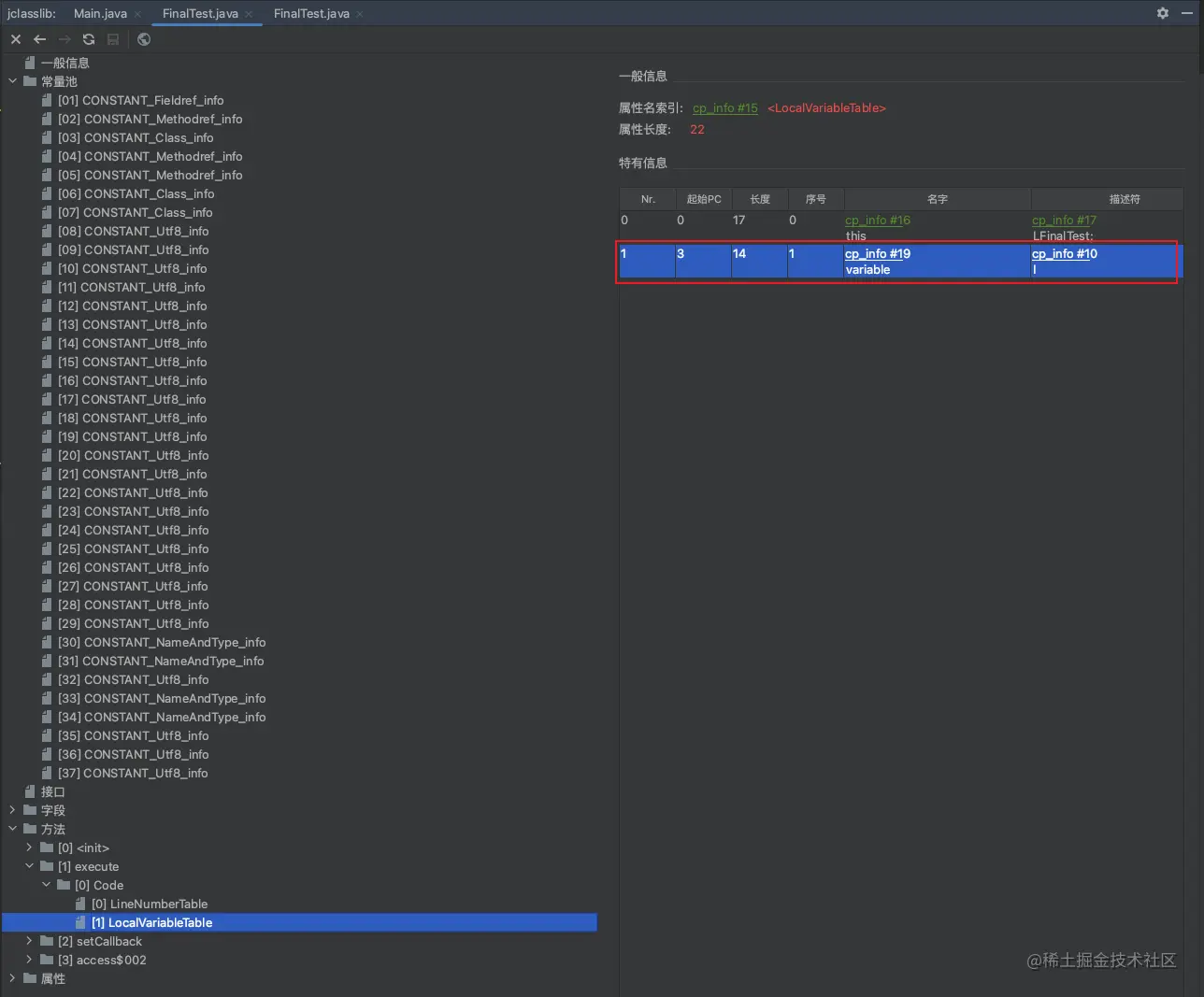Screen dimensions: 1204x997
Task: Collapse the 常量池 node
Action: [x=13, y=81]
